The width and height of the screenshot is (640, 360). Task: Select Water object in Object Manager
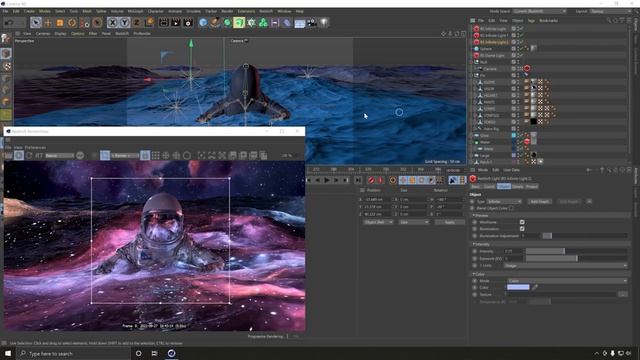coord(485,142)
